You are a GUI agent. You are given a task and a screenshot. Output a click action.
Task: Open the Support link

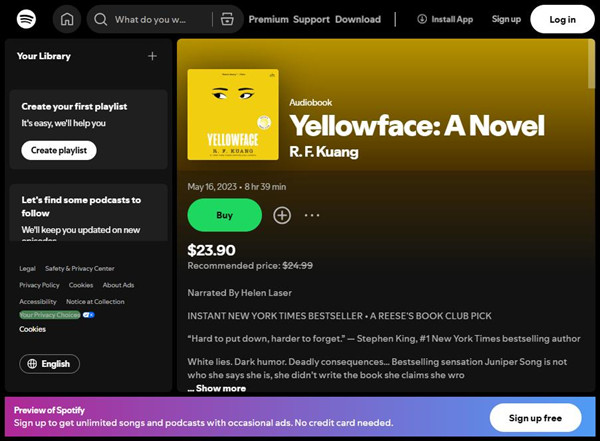[311, 19]
